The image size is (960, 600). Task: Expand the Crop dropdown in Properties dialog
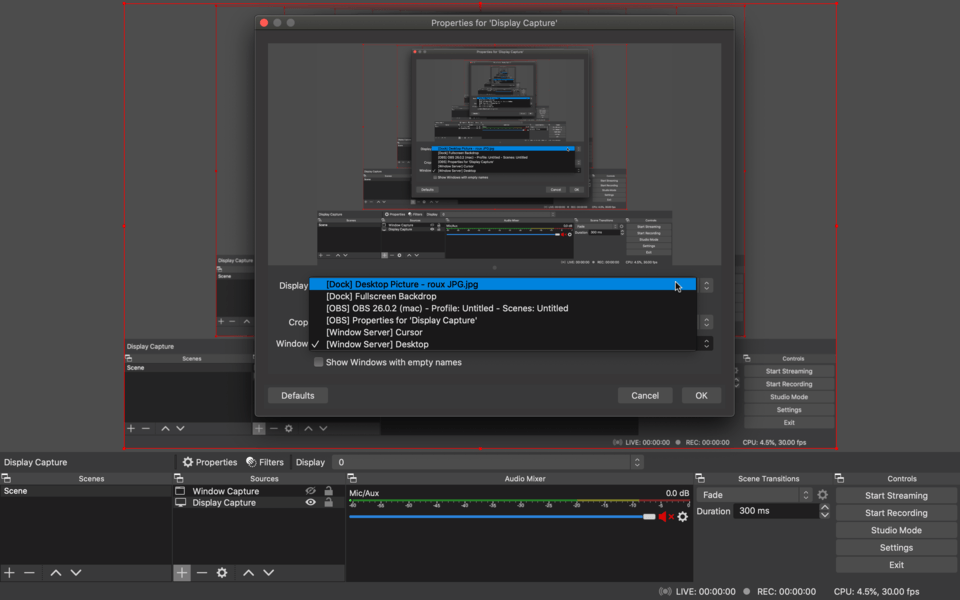[706, 322]
